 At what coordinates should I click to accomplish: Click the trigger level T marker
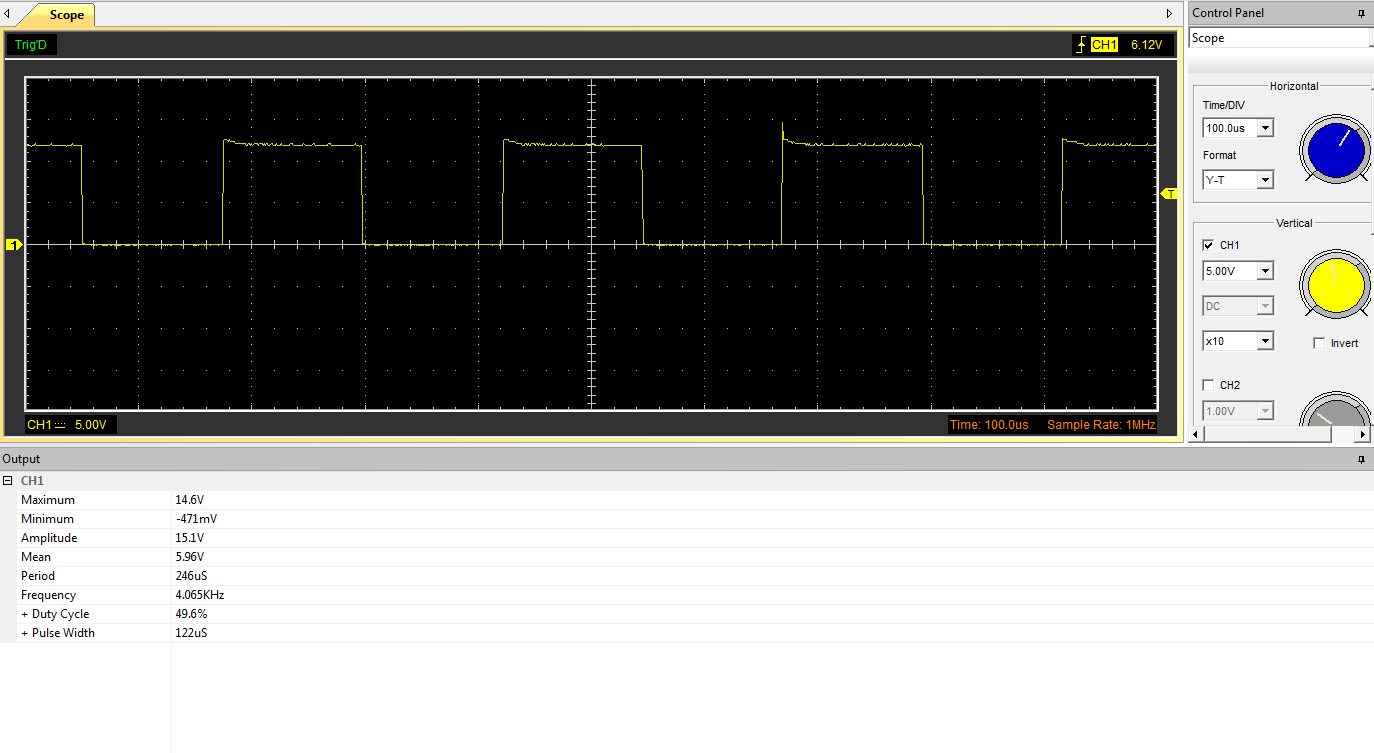[x=1170, y=193]
